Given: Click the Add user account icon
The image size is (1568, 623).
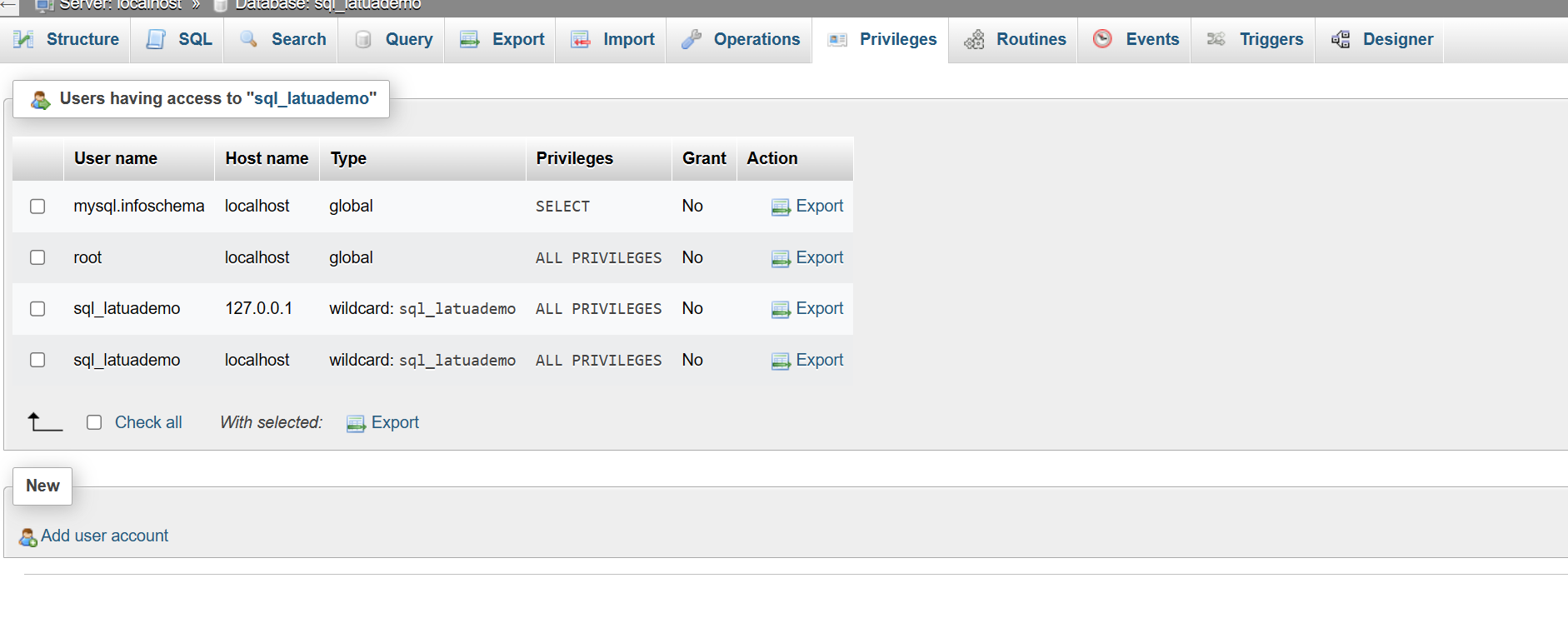Looking at the screenshot, I should (x=27, y=537).
